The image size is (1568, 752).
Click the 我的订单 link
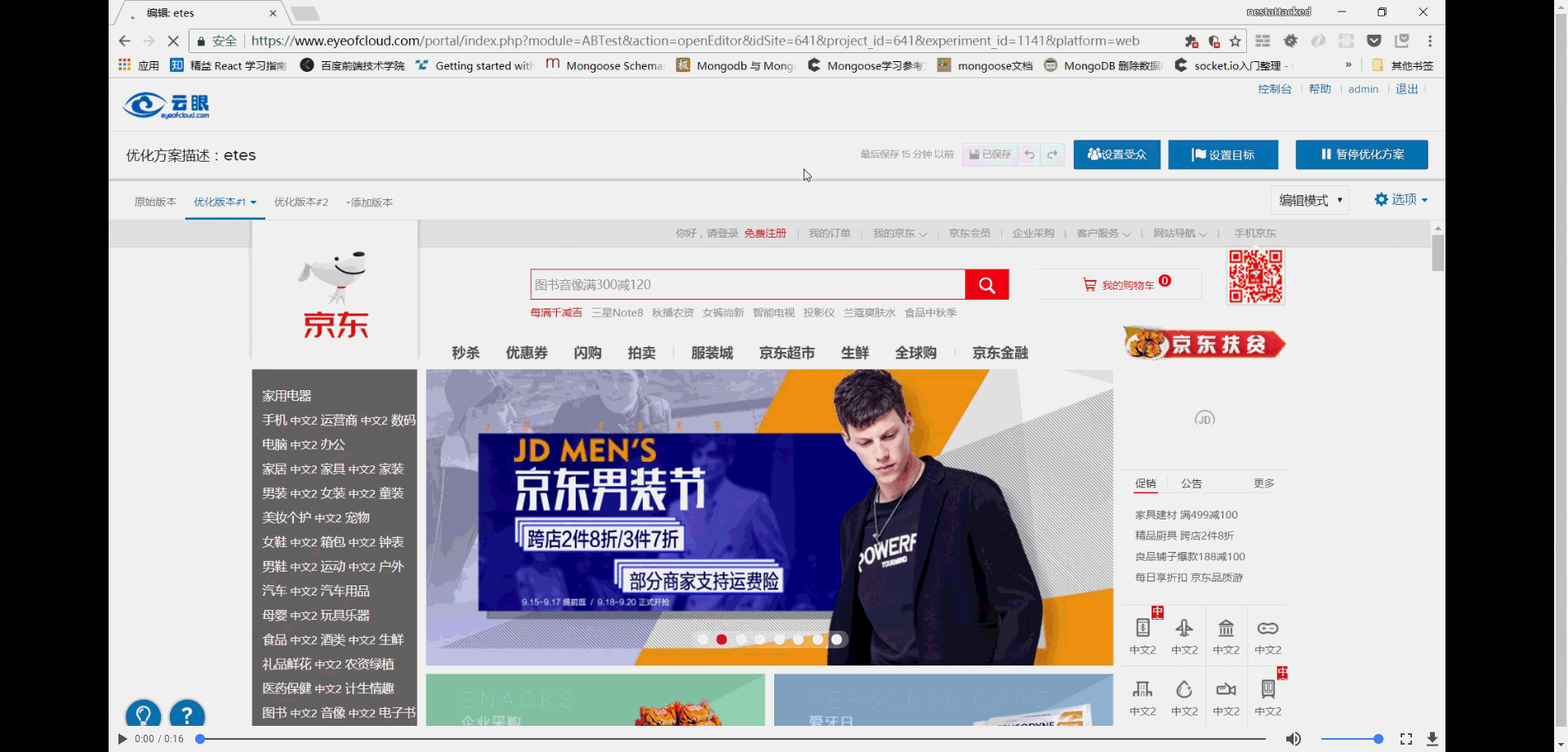[x=829, y=234]
